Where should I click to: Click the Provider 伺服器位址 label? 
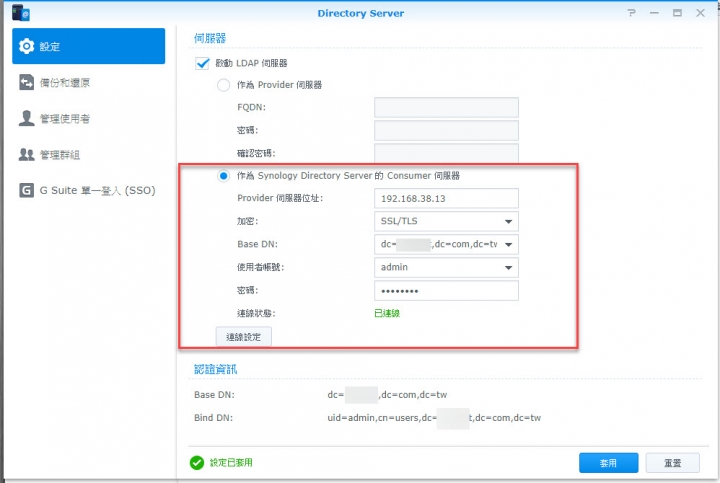(280, 198)
